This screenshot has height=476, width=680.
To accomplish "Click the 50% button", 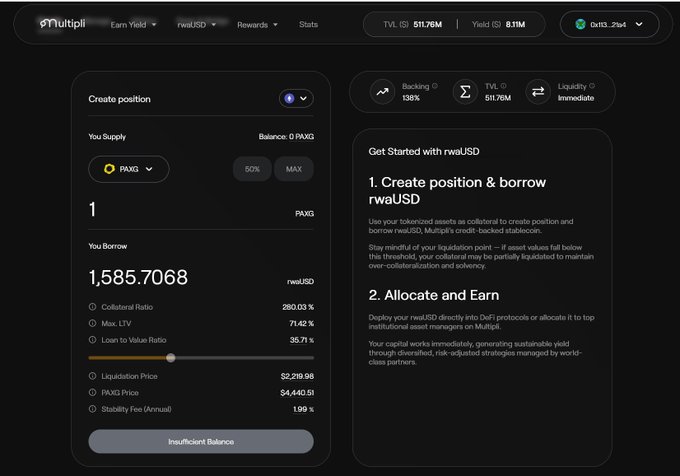I will [x=252, y=169].
